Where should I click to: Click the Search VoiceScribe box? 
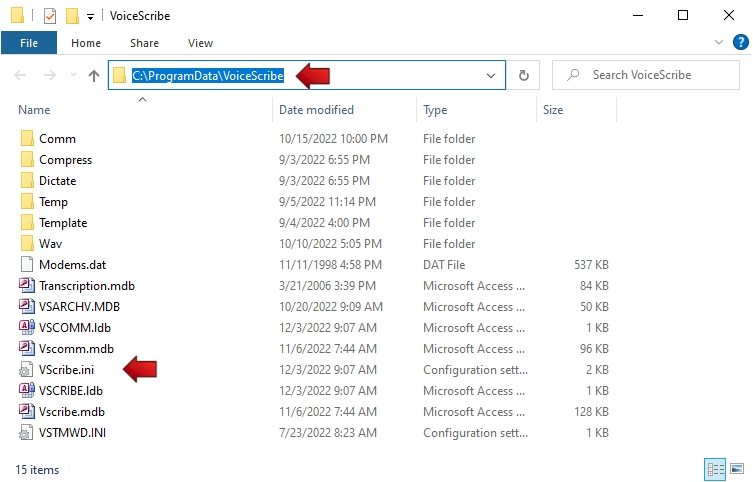(646, 75)
